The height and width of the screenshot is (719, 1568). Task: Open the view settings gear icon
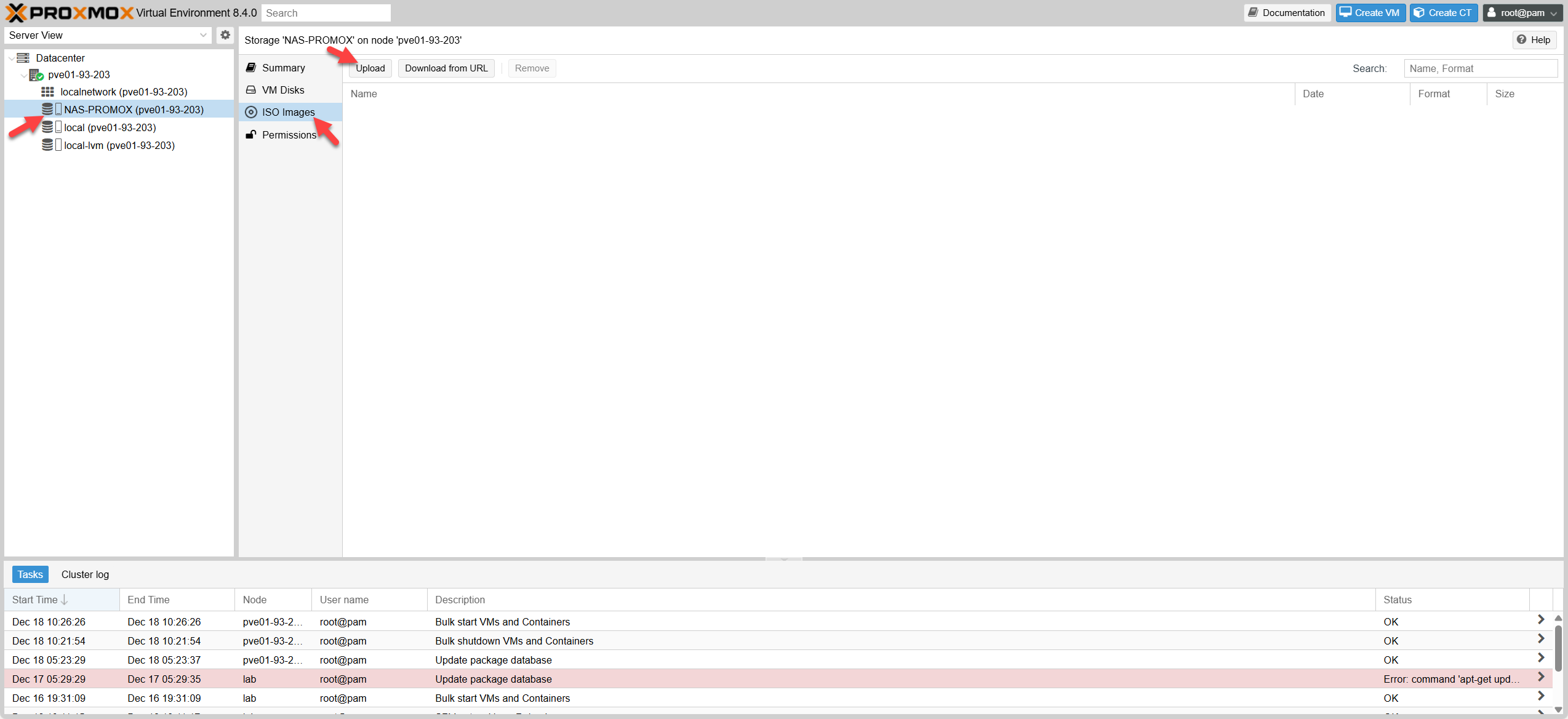pyautogui.click(x=225, y=35)
